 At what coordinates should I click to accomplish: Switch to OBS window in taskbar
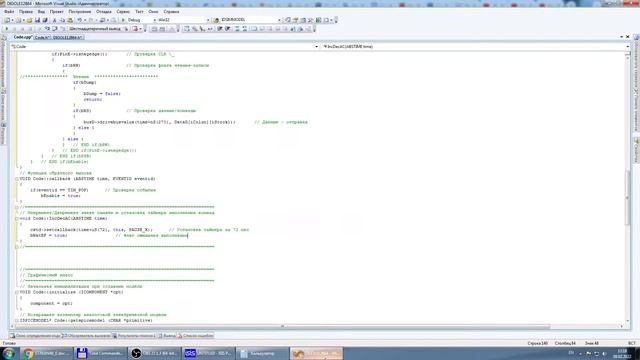(x=155, y=353)
